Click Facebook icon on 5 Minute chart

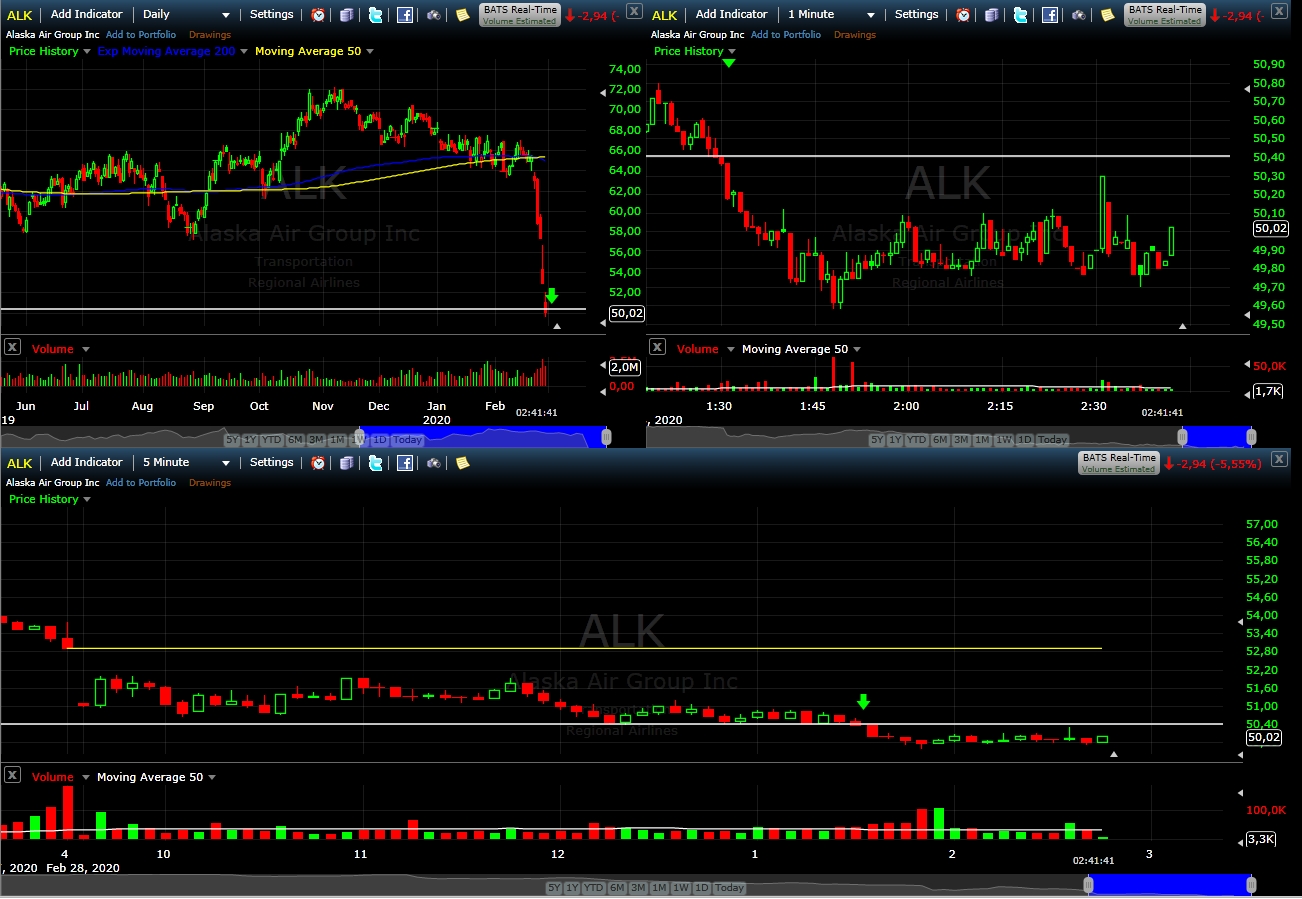pos(405,463)
